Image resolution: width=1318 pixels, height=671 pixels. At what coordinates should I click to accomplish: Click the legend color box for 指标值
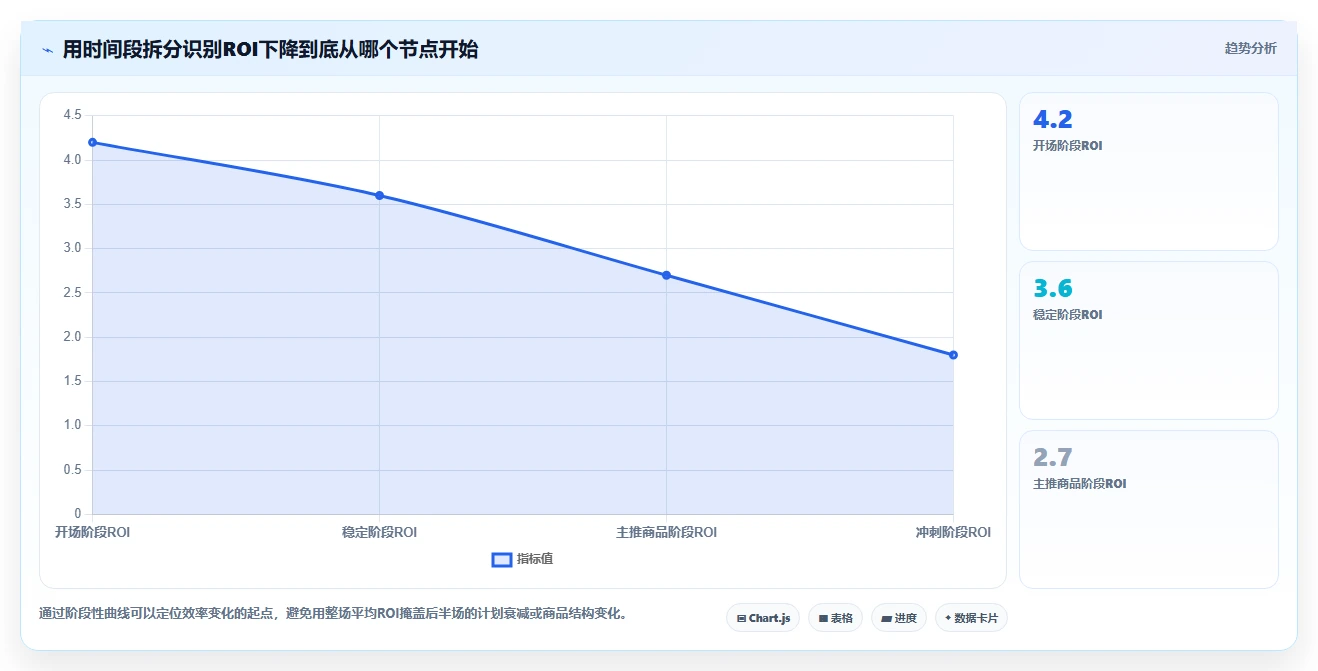tap(502, 559)
